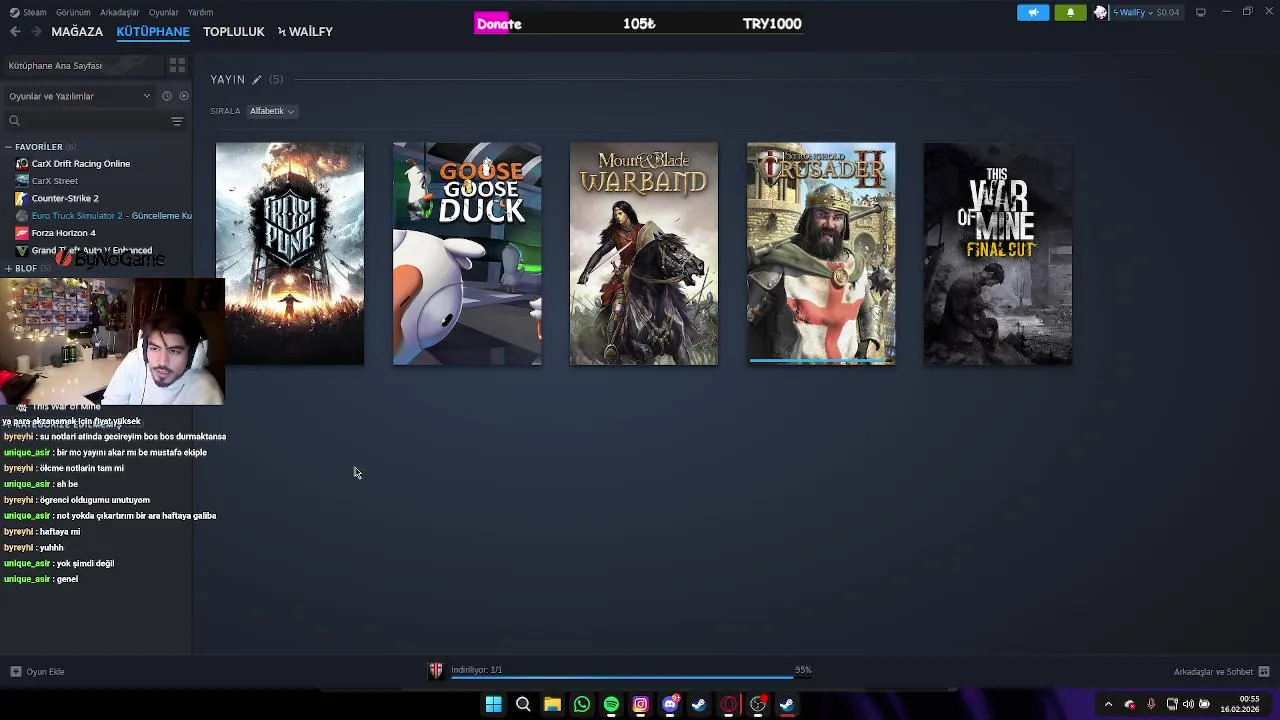The image size is (1280, 720).
Task: Enter Big Picture mode via monitor icon
Action: [x=1200, y=12]
